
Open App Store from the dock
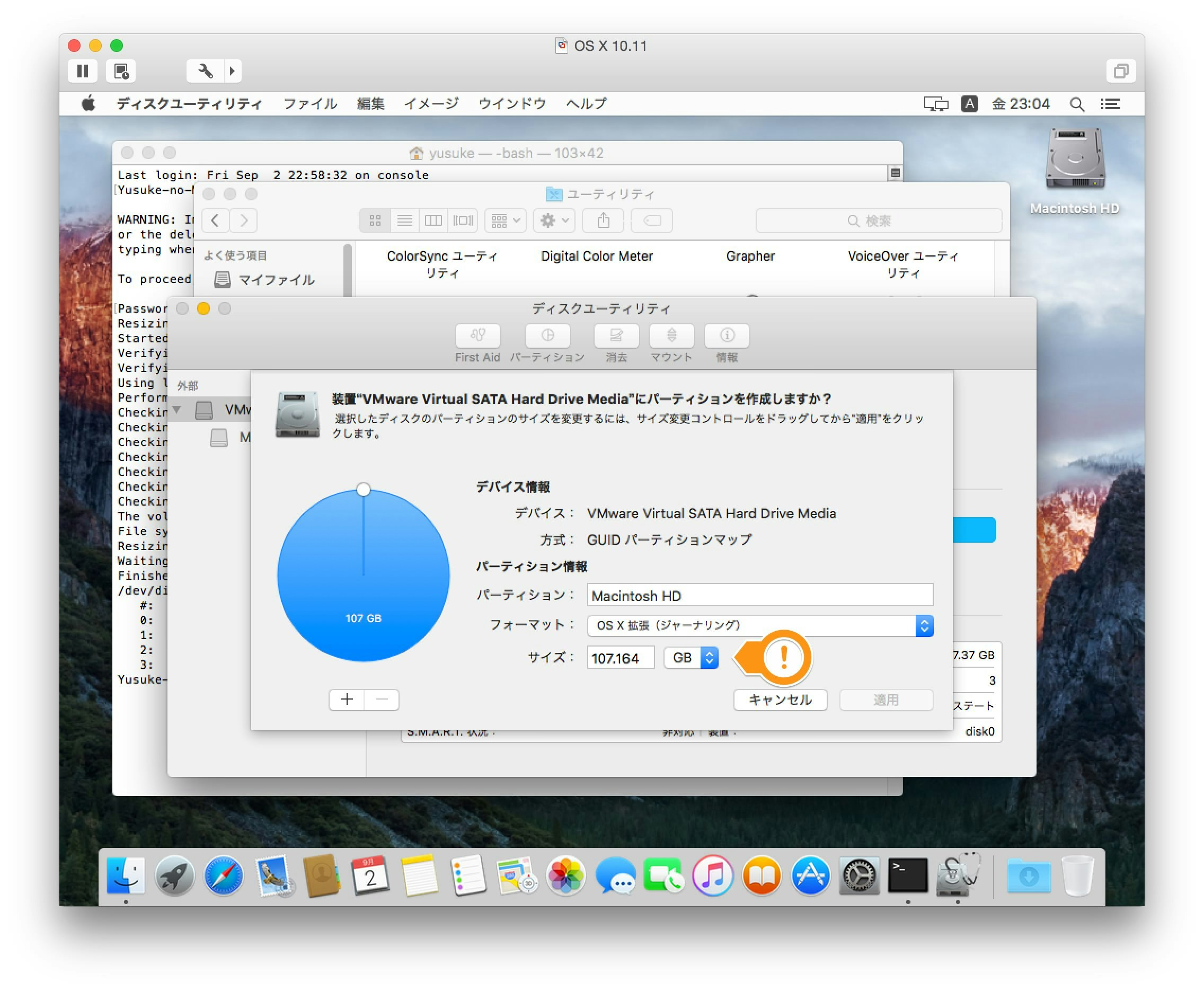[810, 875]
